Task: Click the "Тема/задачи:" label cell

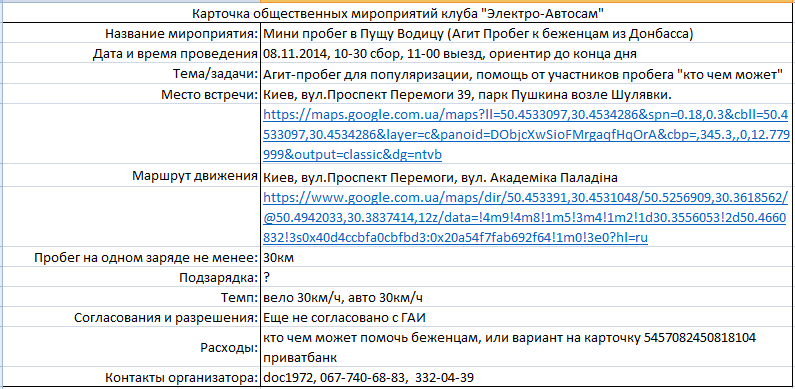Action: coord(131,74)
